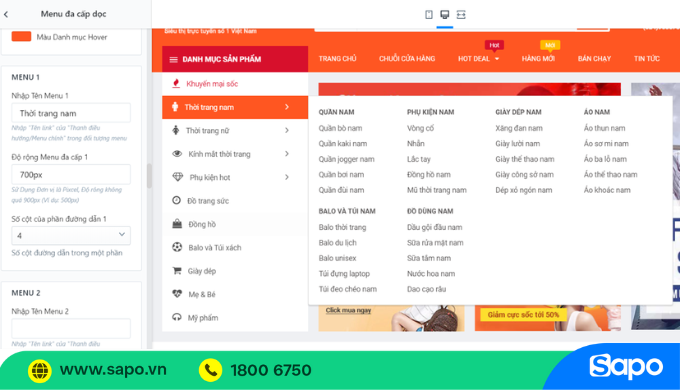This screenshot has width=680, height=390.
Task: Click the woman icon beside Thời trang nữ
Action: [x=176, y=130]
